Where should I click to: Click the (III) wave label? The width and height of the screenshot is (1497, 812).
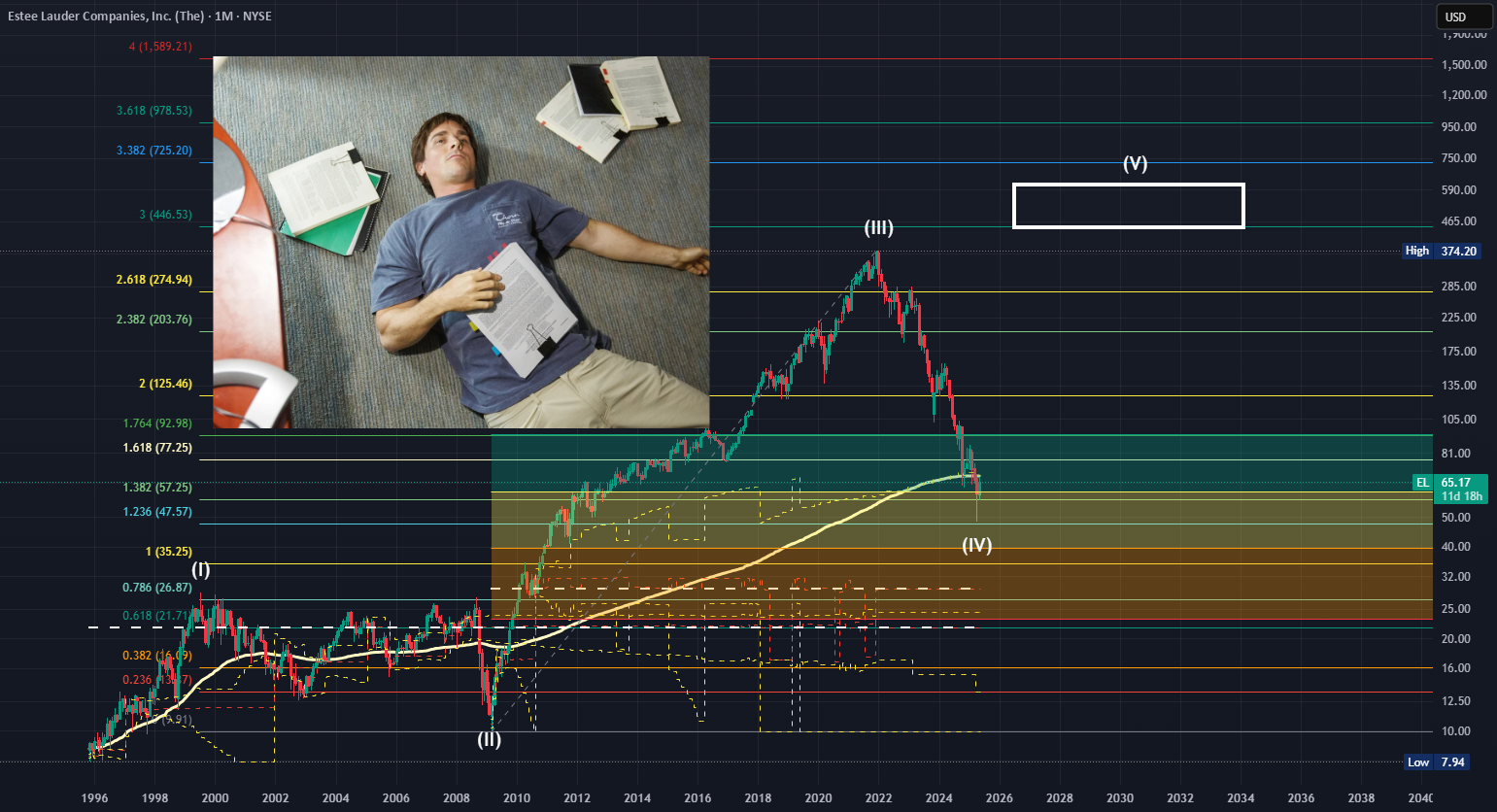(879, 228)
